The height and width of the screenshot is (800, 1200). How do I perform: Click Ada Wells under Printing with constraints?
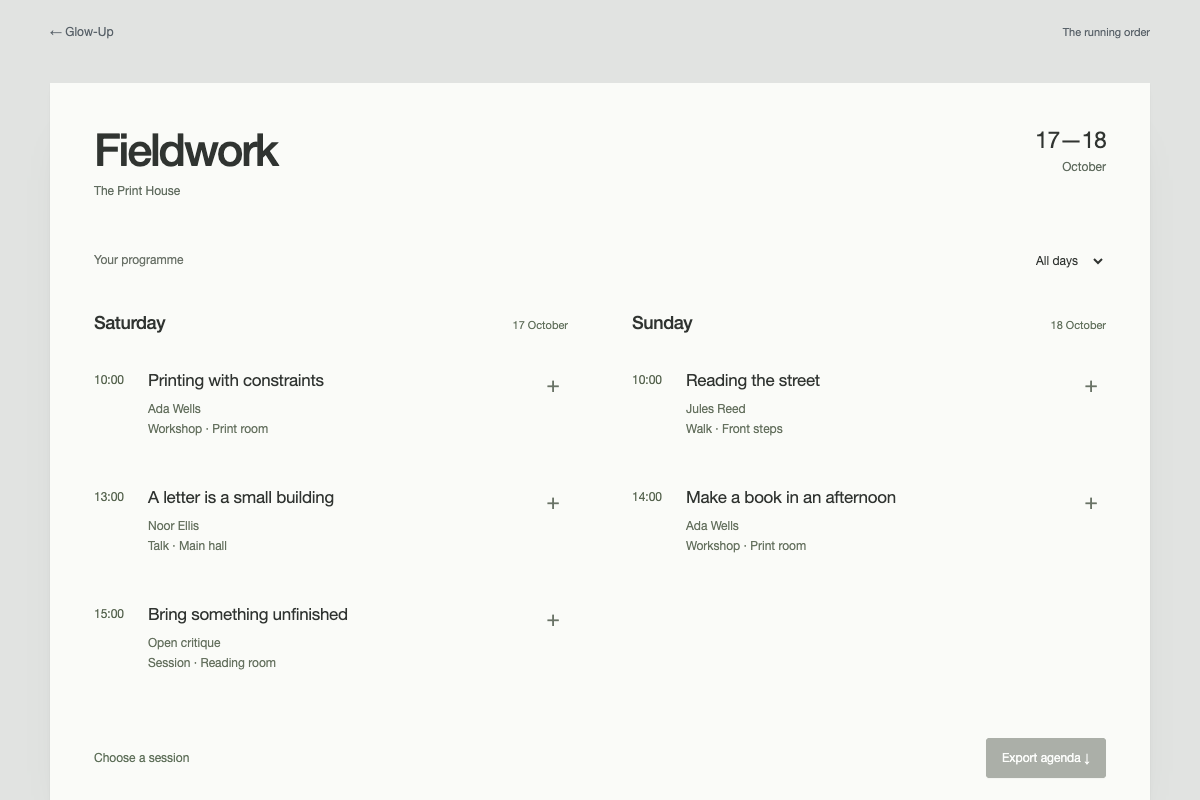coord(174,408)
